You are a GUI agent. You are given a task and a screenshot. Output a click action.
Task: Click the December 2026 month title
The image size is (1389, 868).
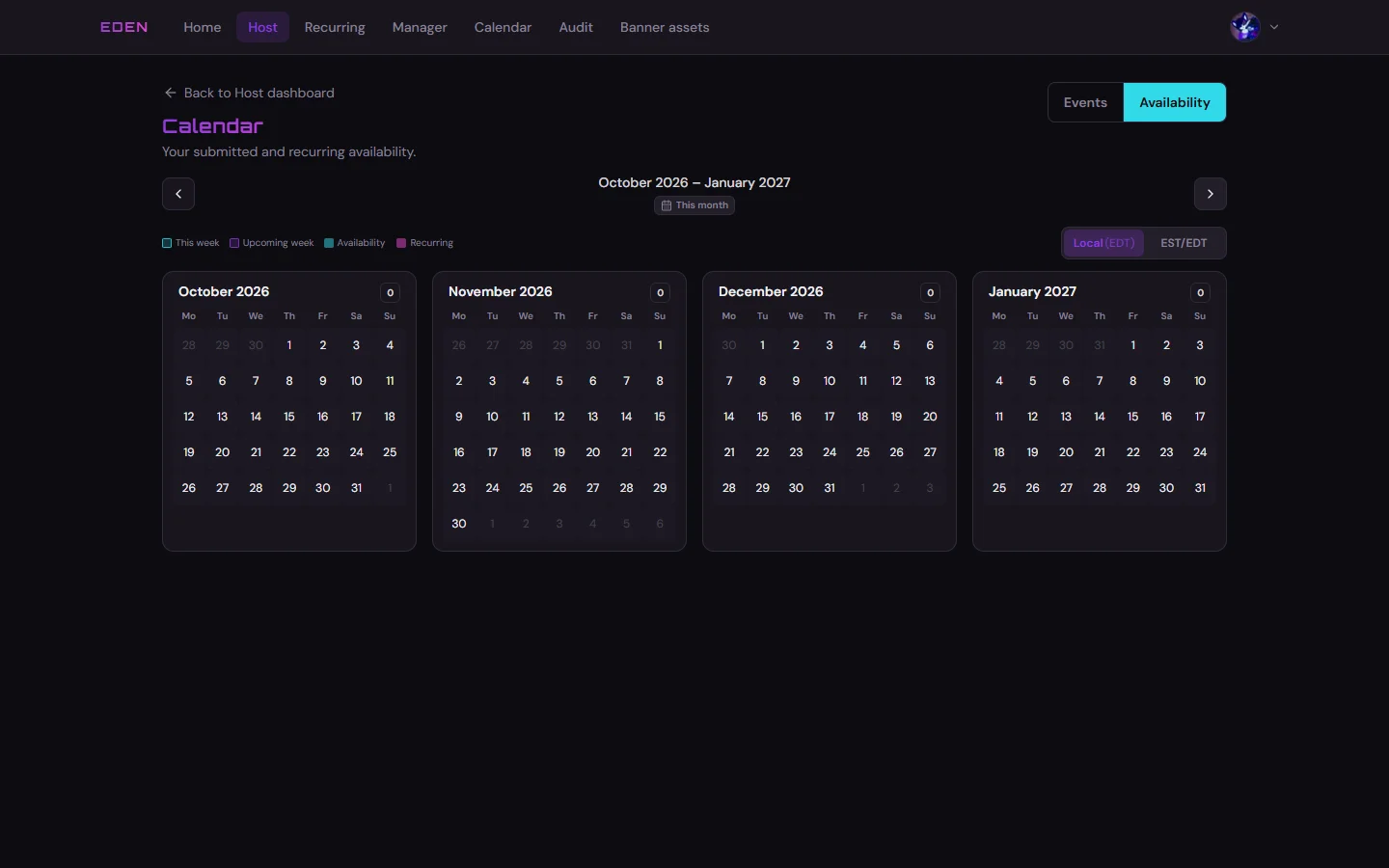pos(771,291)
